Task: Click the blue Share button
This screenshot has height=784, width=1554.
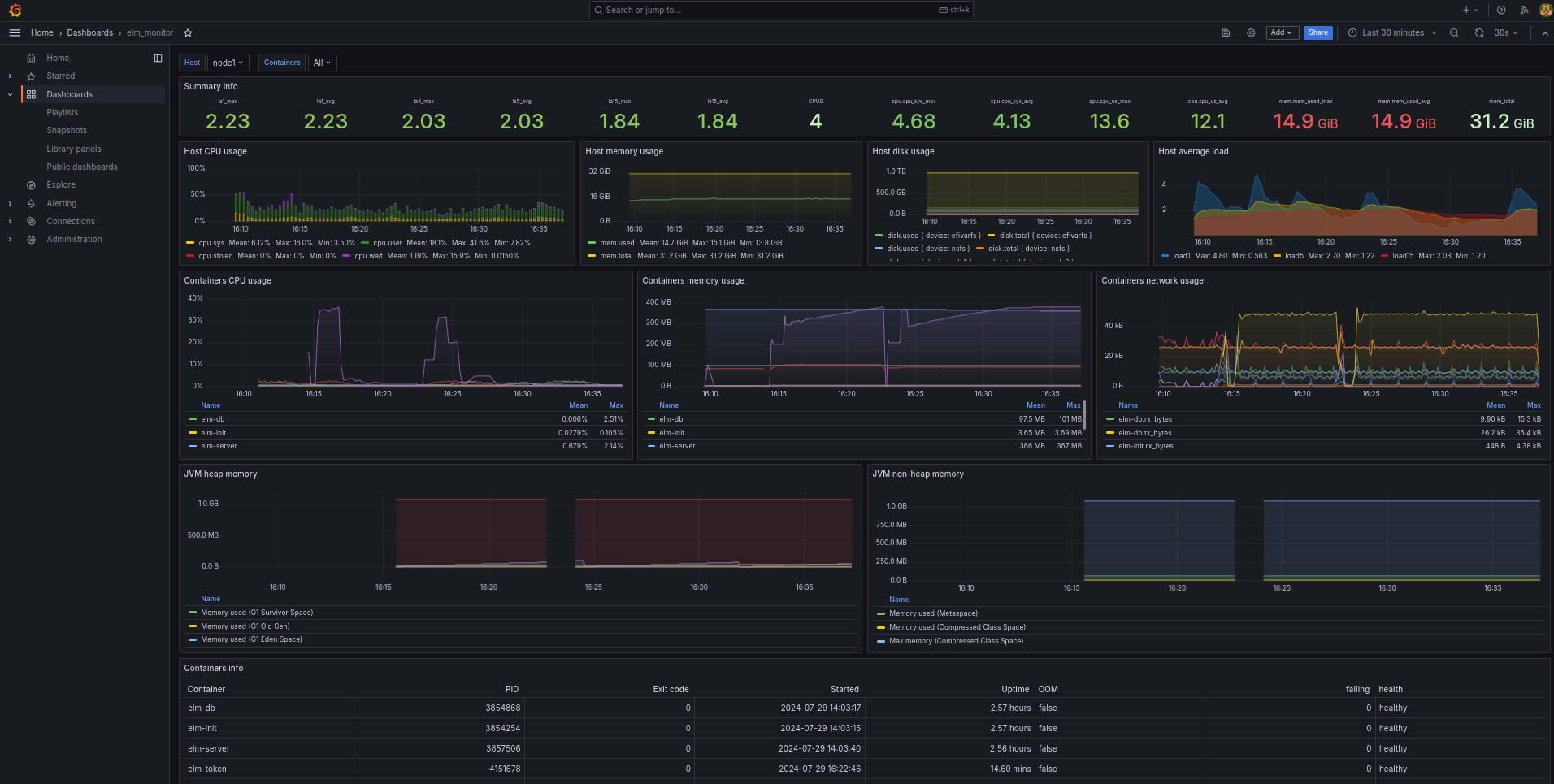Action: point(1318,33)
